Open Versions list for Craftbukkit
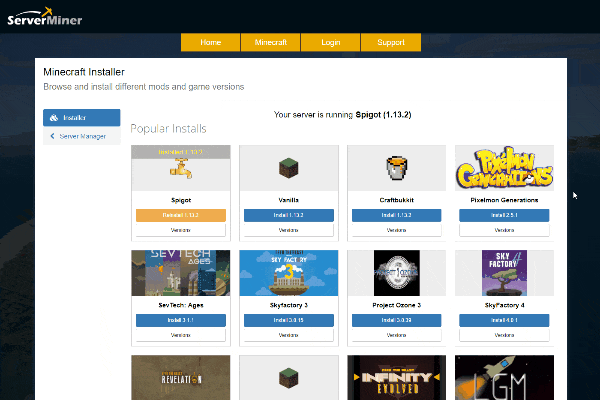The width and height of the screenshot is (600, 400). tap(396, 230)
